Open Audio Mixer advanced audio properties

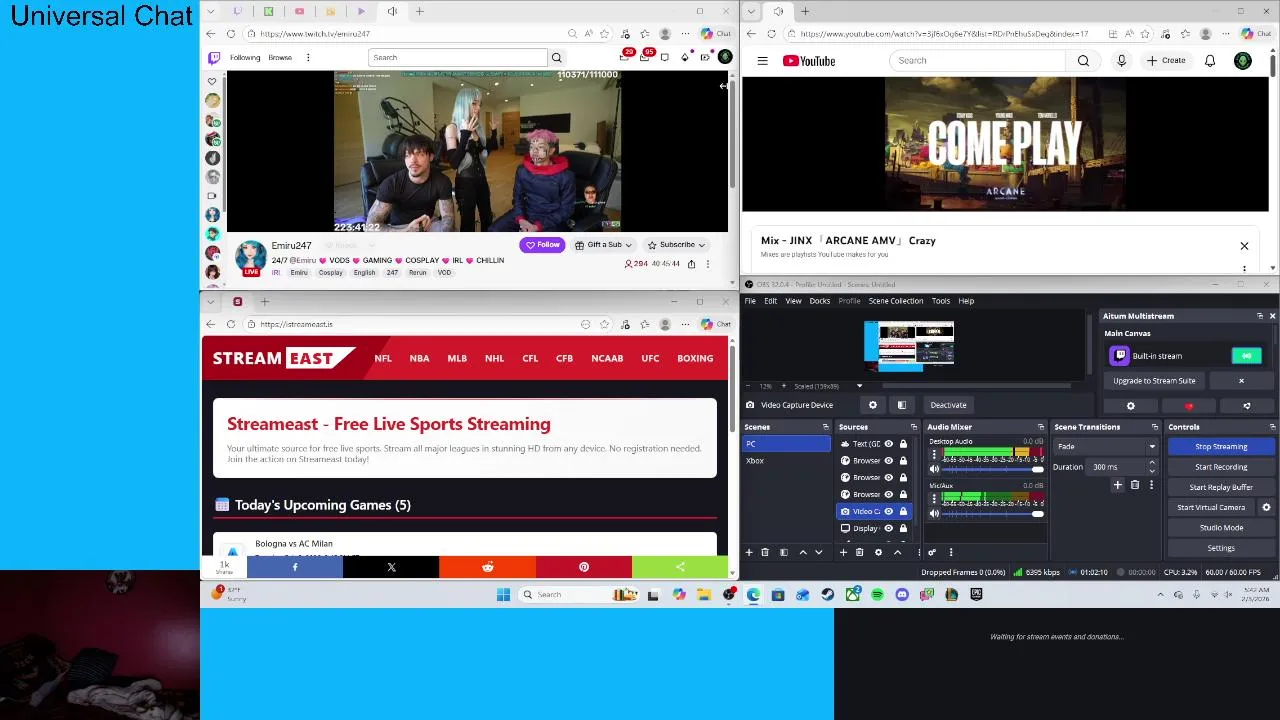coord(932,552)
